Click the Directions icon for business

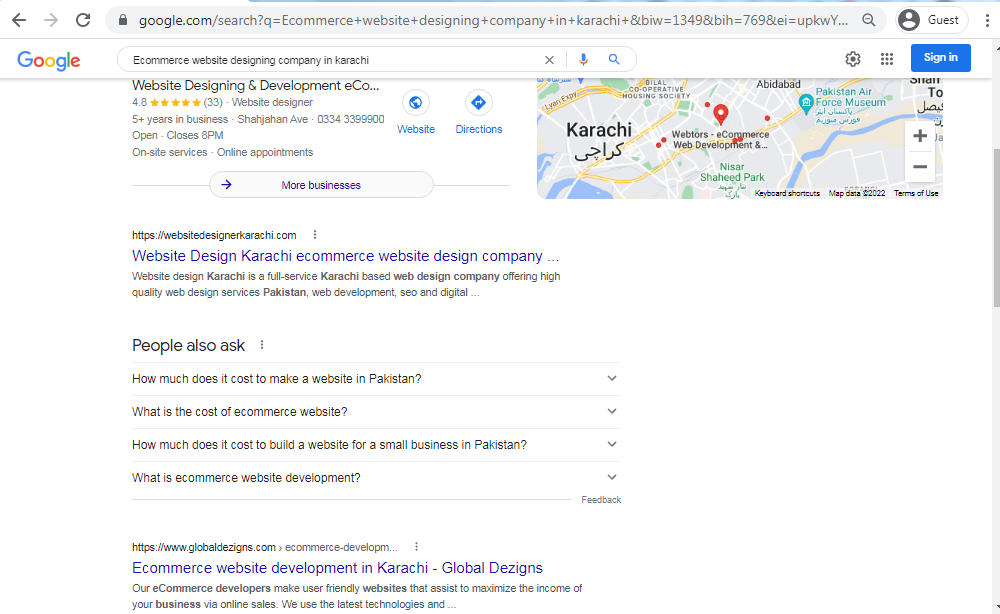[x=478, y=103]
